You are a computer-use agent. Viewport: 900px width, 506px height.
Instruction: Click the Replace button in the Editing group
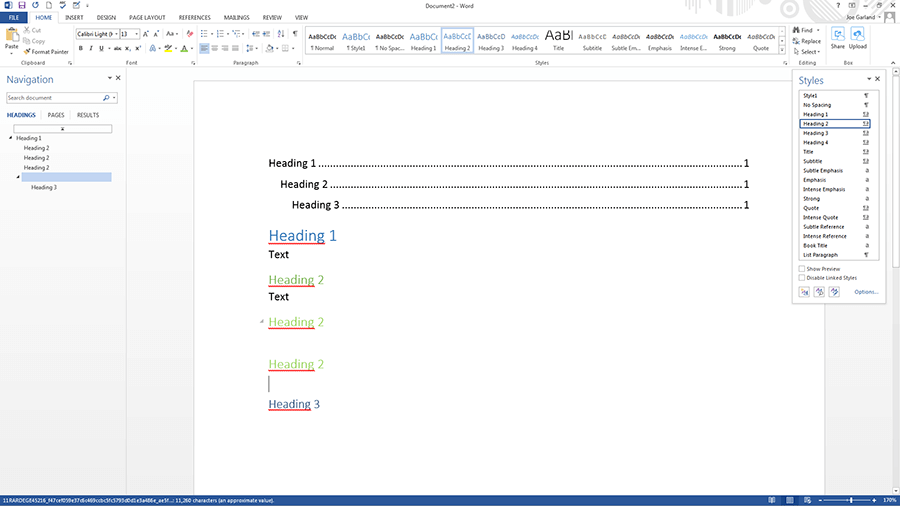(810, 41)
